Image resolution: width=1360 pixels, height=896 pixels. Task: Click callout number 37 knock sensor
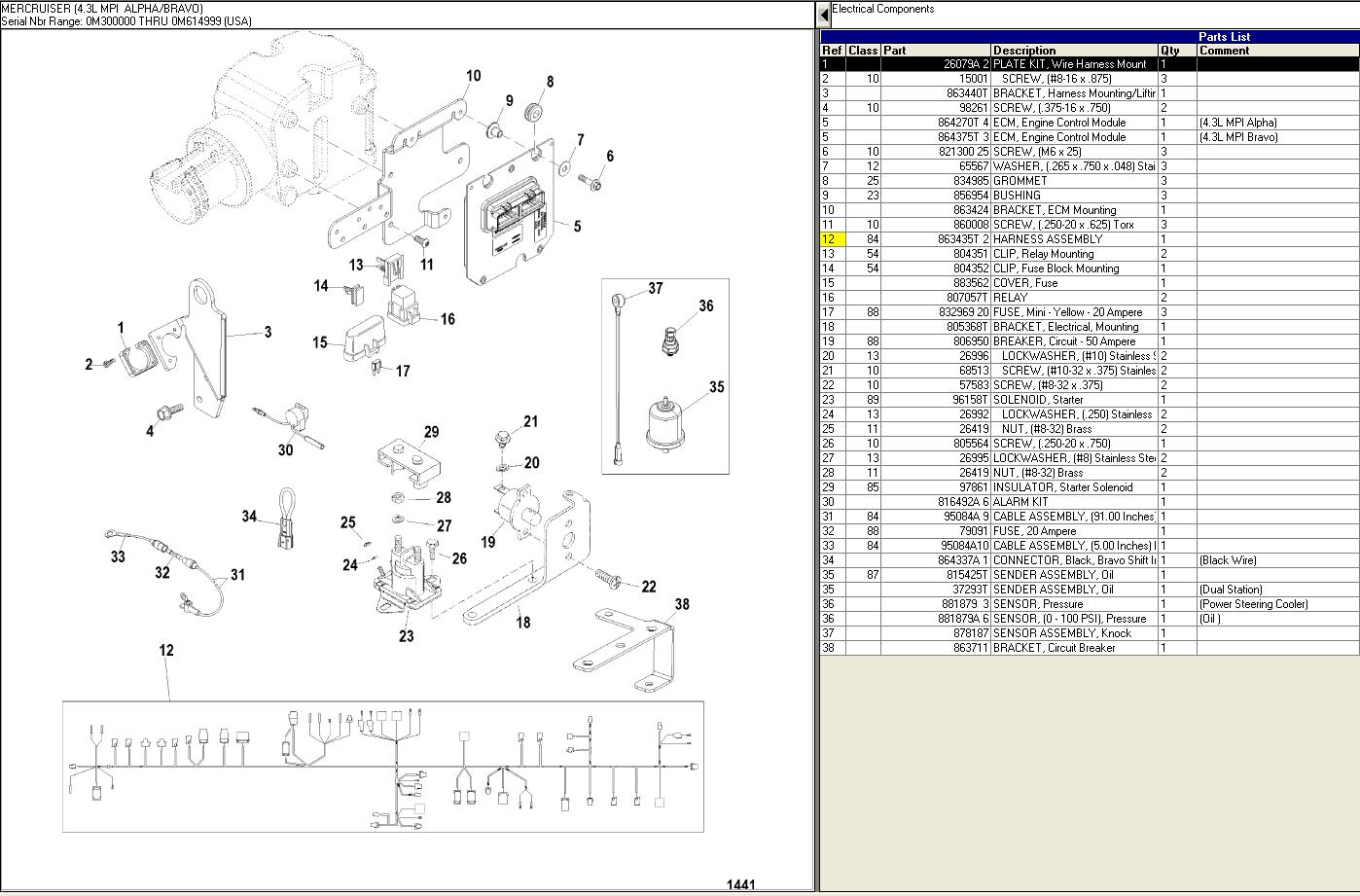[656, 288]
